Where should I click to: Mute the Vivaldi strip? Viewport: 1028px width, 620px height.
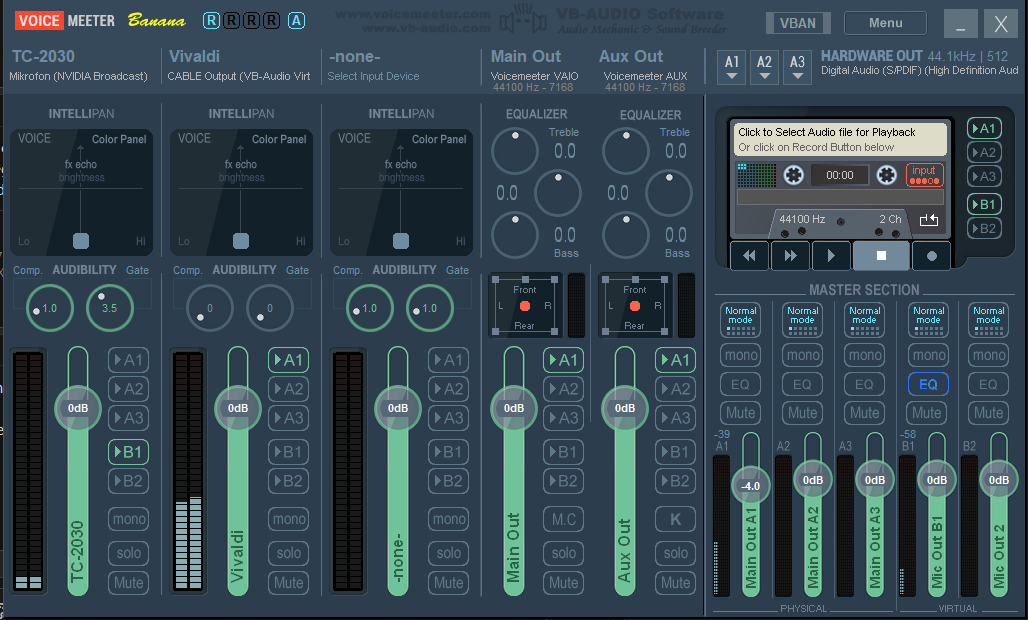point(288,582)
